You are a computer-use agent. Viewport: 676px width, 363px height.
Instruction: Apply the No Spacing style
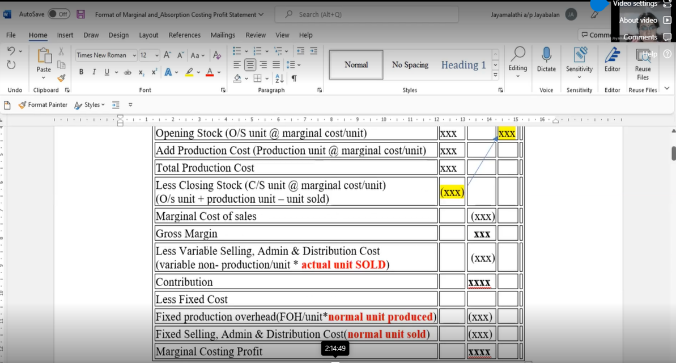tap(410, 65)
